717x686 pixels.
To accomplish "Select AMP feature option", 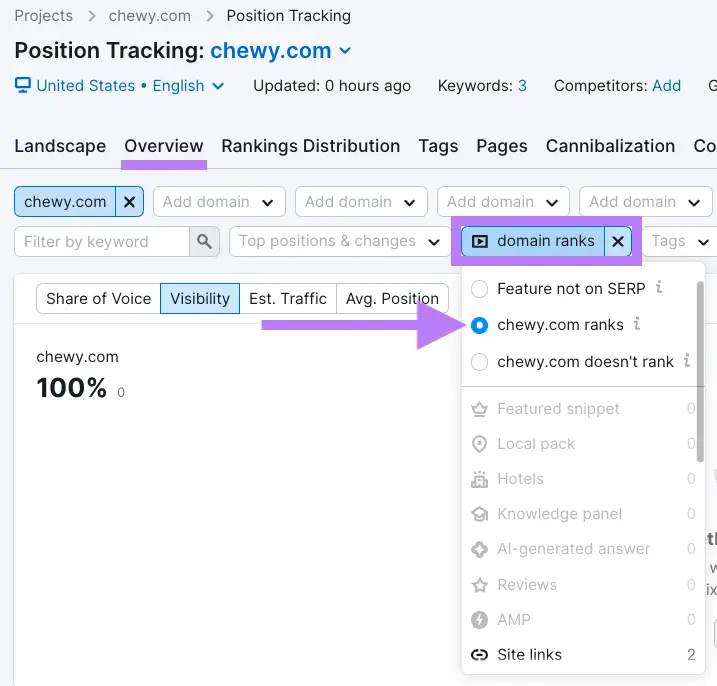I will pos(583,620).
